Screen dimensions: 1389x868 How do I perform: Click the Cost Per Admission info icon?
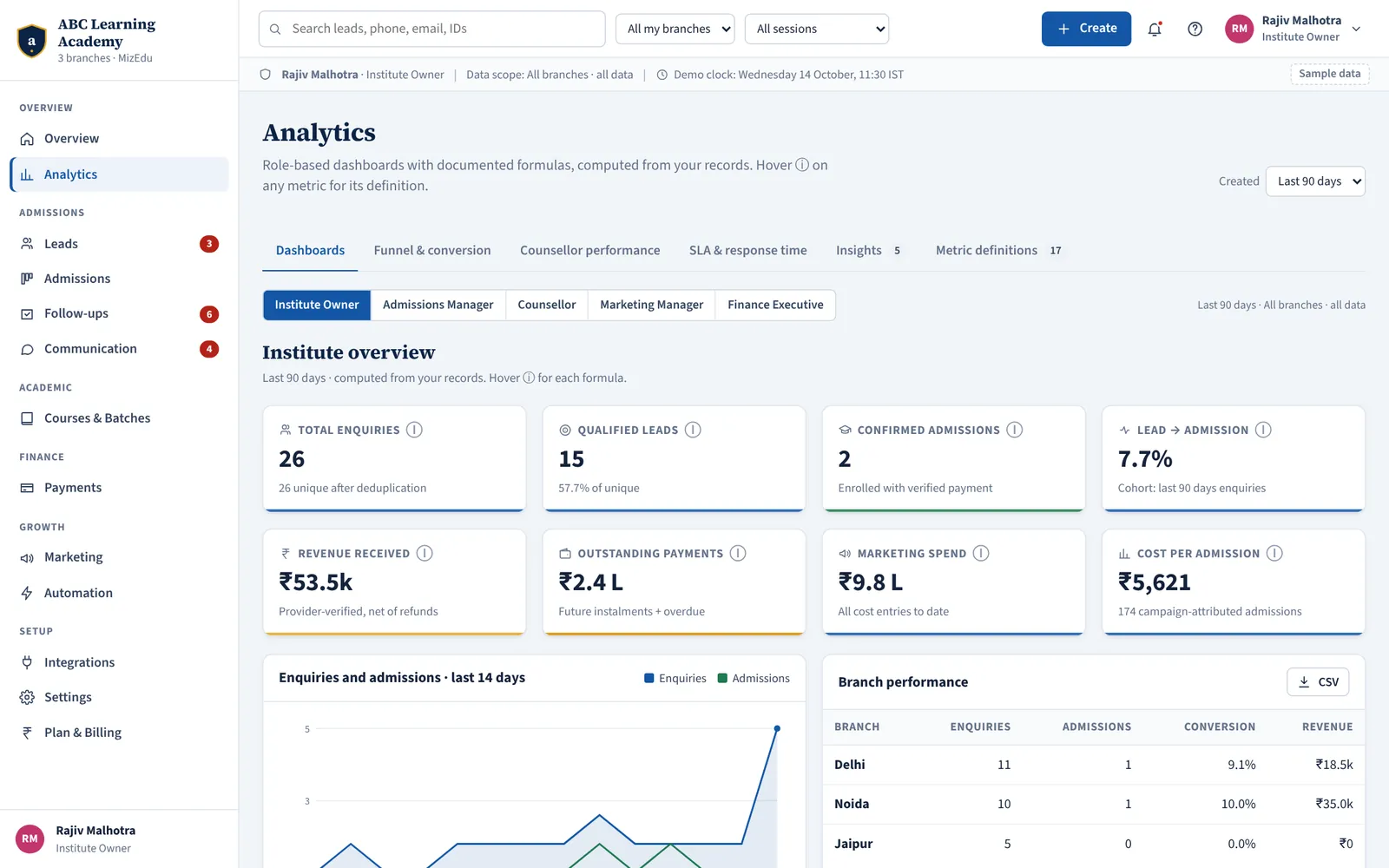[1274, 553]
